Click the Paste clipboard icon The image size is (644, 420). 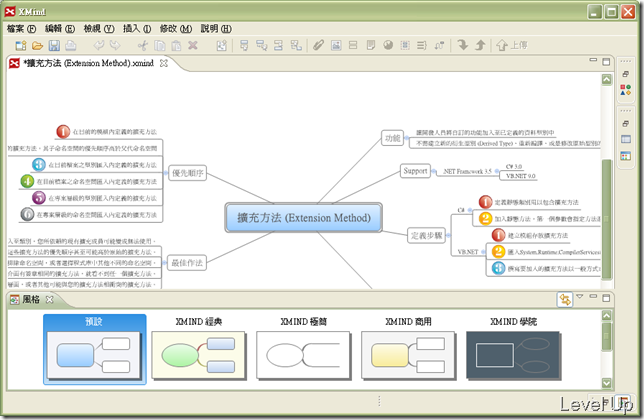[176, 45]
